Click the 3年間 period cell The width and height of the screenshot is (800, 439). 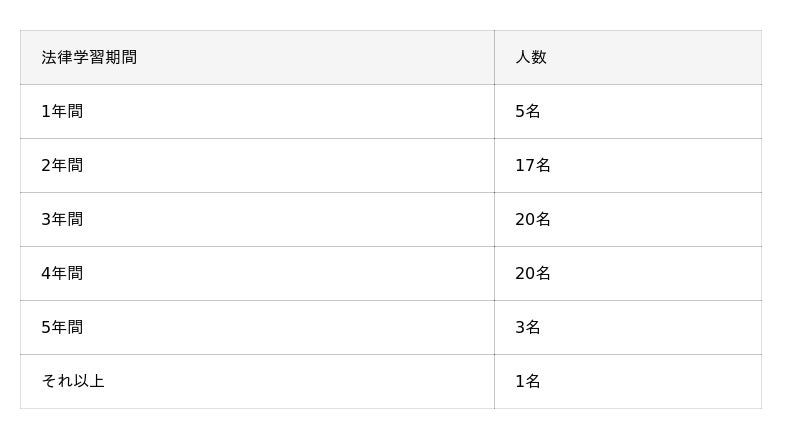pos(62,219)
